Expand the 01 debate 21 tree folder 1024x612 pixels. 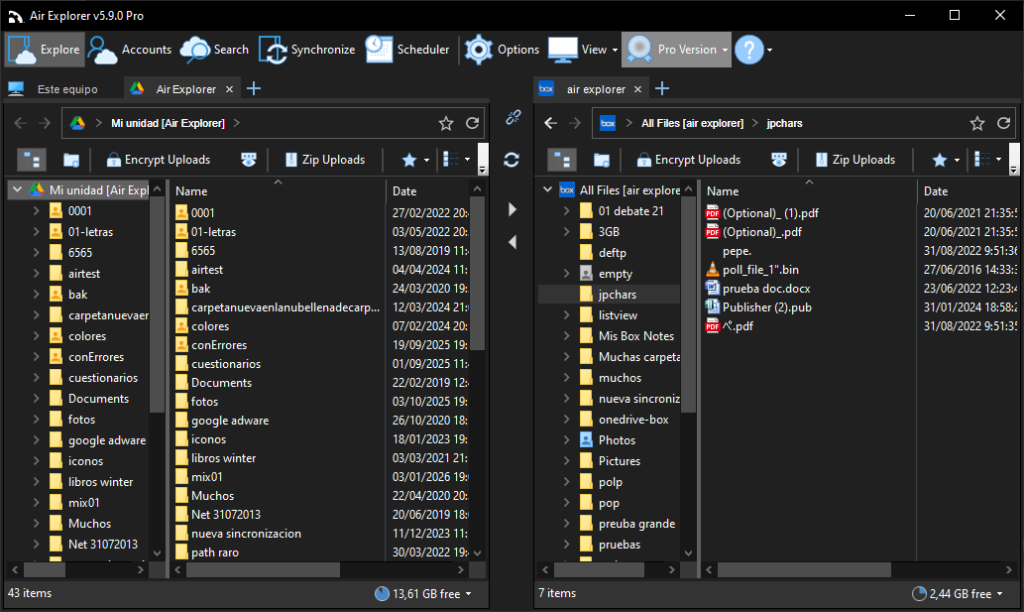(x=567, y=211)
